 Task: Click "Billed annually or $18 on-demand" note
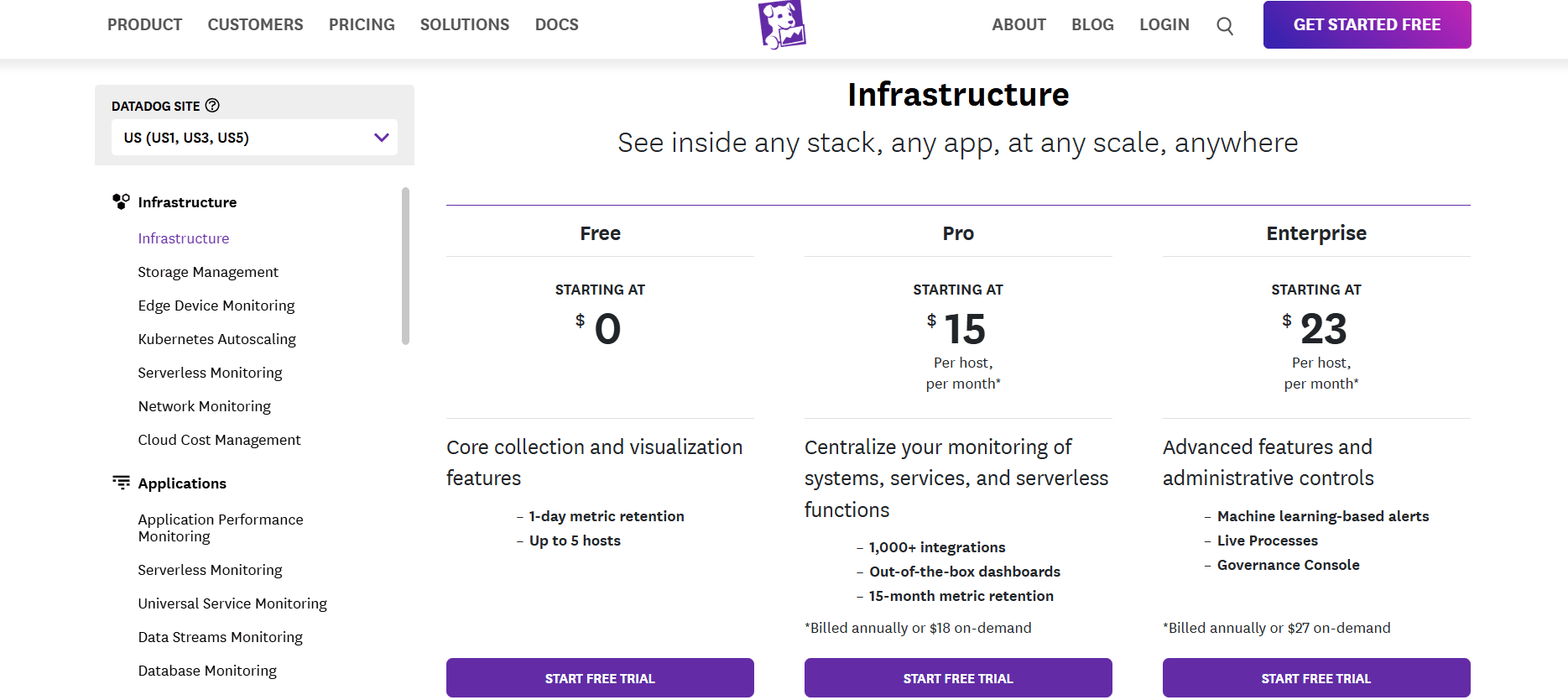(918, 628)
